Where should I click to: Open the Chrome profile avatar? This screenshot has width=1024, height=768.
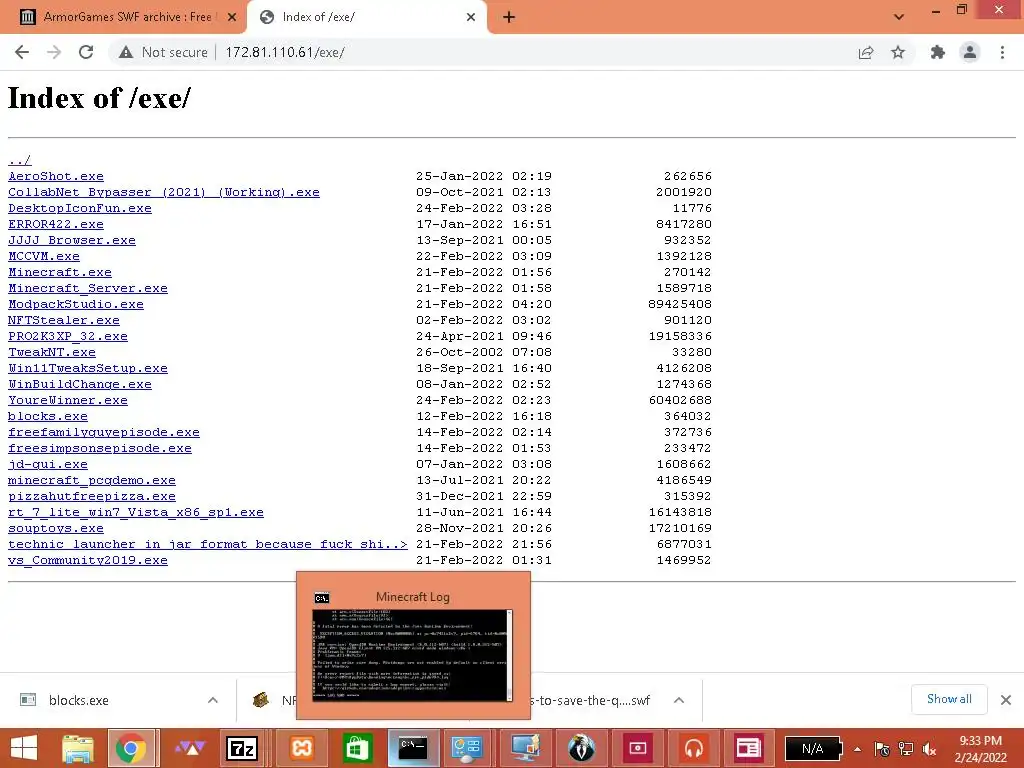970,52
